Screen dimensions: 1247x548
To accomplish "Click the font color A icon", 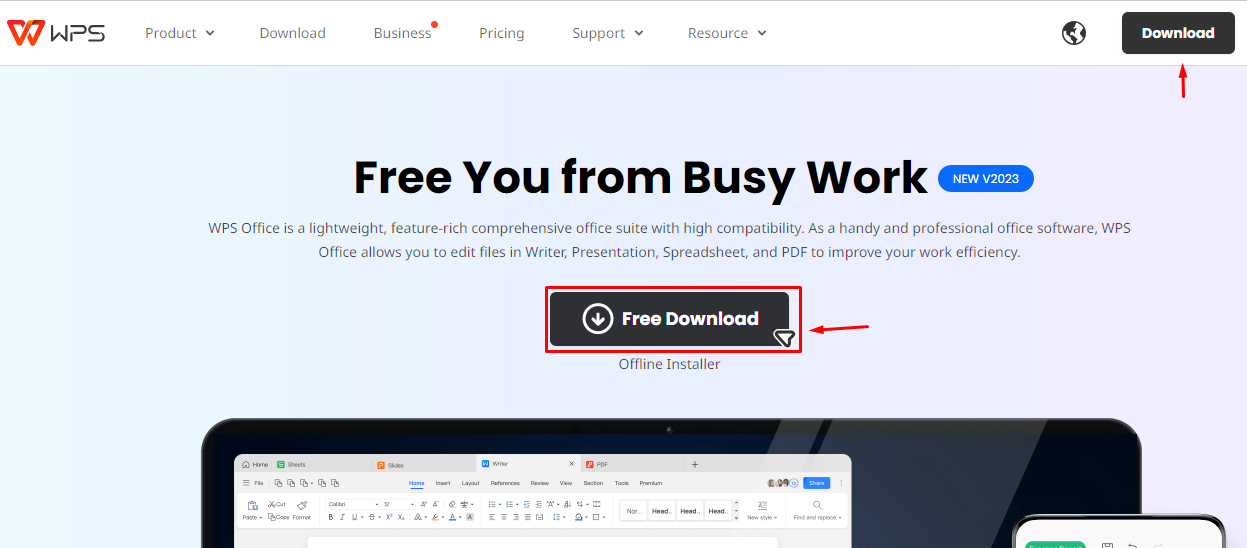I will [x=452, y=517].
